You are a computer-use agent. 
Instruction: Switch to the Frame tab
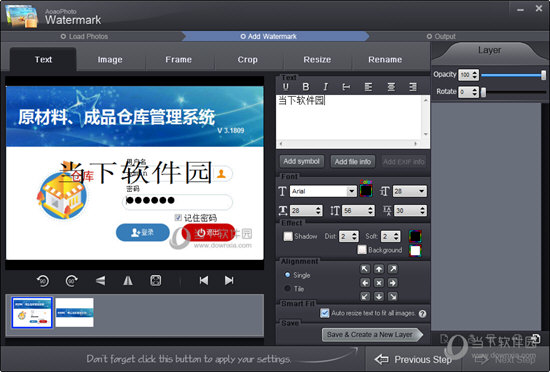[179, 60]
